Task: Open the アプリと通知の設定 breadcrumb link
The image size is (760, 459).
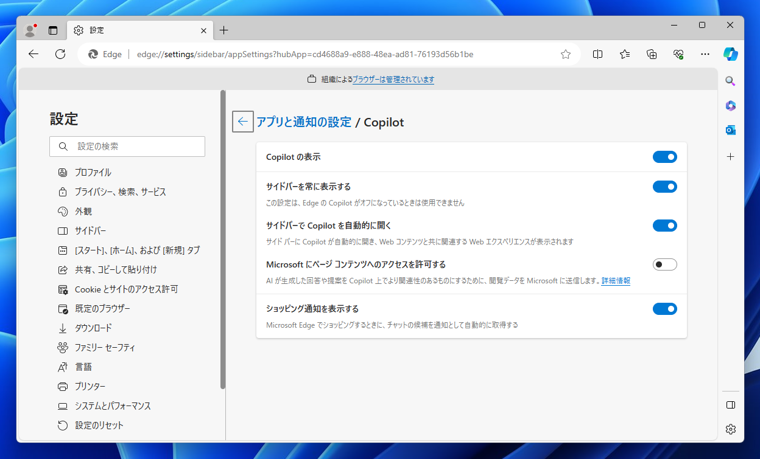Action: 303,122
